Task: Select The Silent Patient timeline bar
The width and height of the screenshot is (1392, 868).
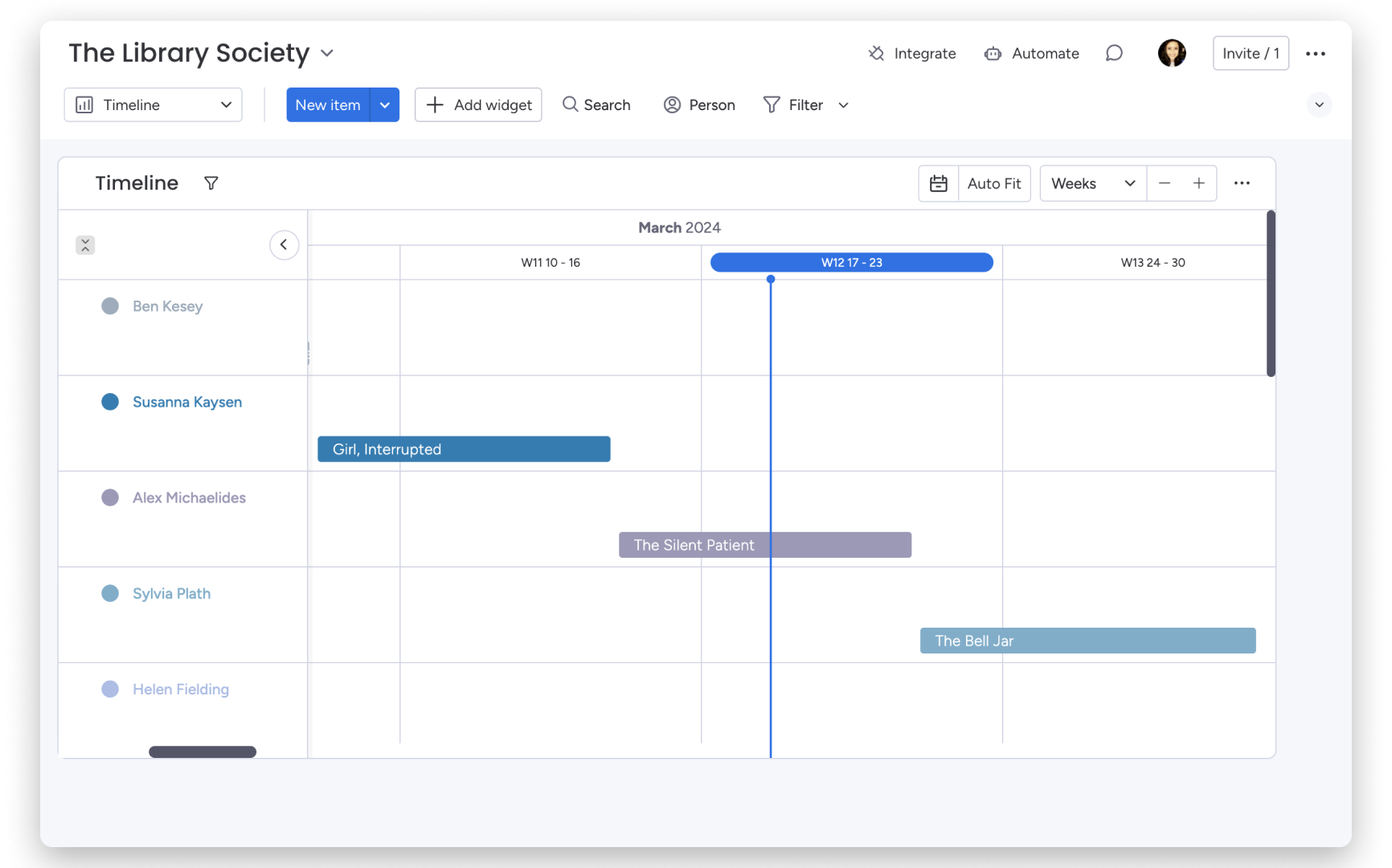Action: pos(764,545)
